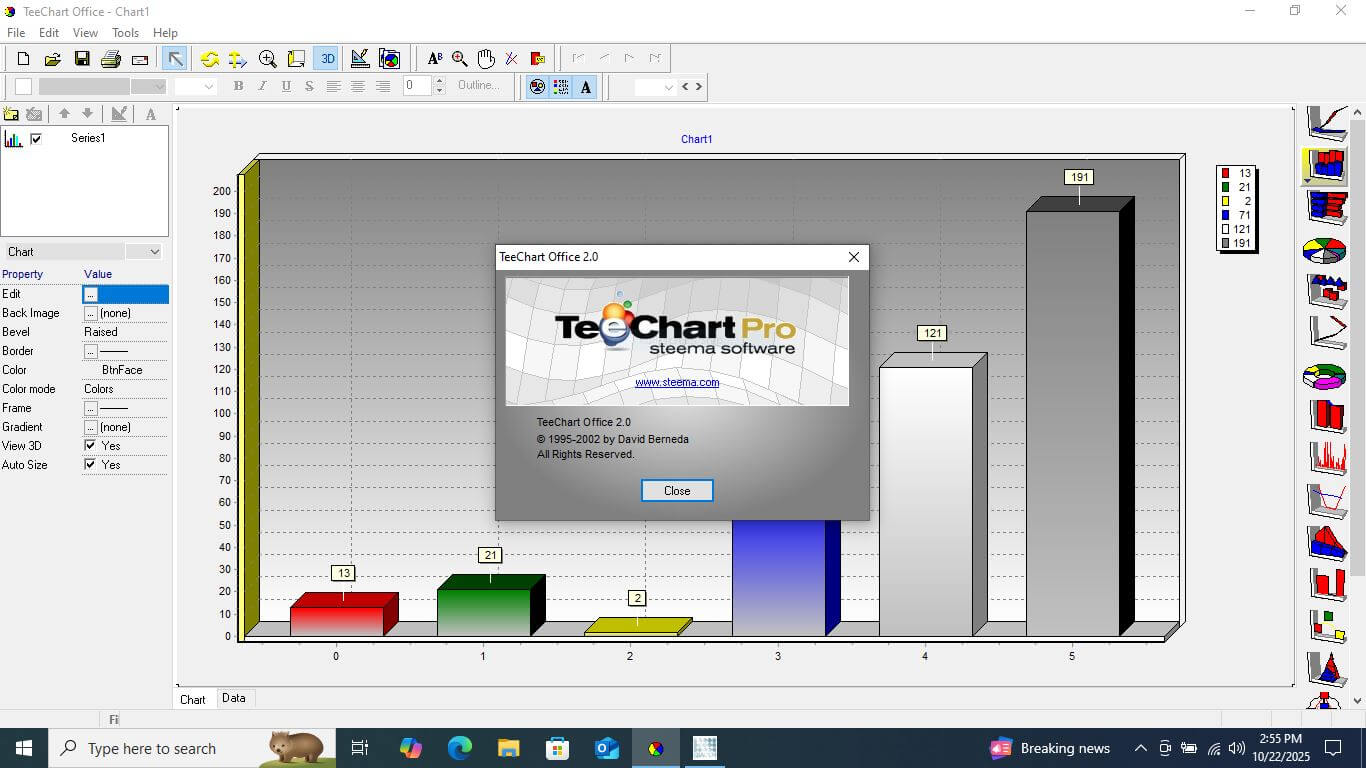Open the Chart object dropdown

[154, 252]
